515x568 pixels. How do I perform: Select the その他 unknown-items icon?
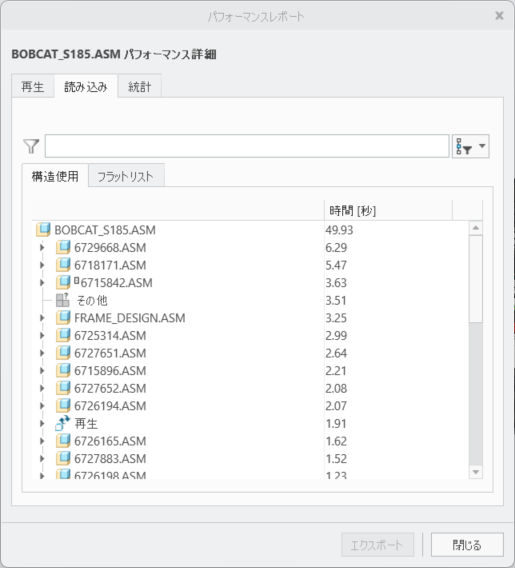(63, 300)
